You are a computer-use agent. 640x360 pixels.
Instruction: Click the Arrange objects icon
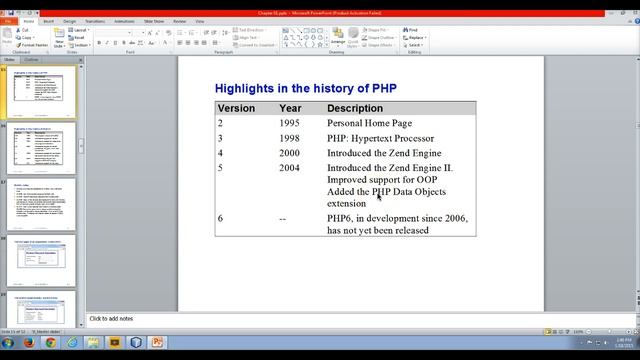[x=338, y=33]
